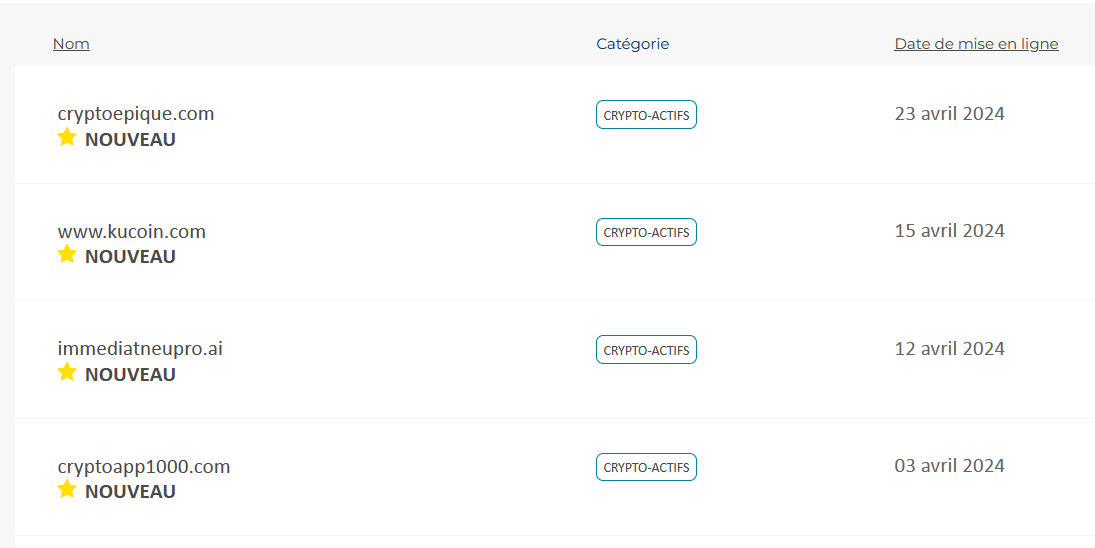The height and width of the screenshot is (548, 1095).
Task: Open the cryptoapp1000.com entry
Action: tap(144, 467)
